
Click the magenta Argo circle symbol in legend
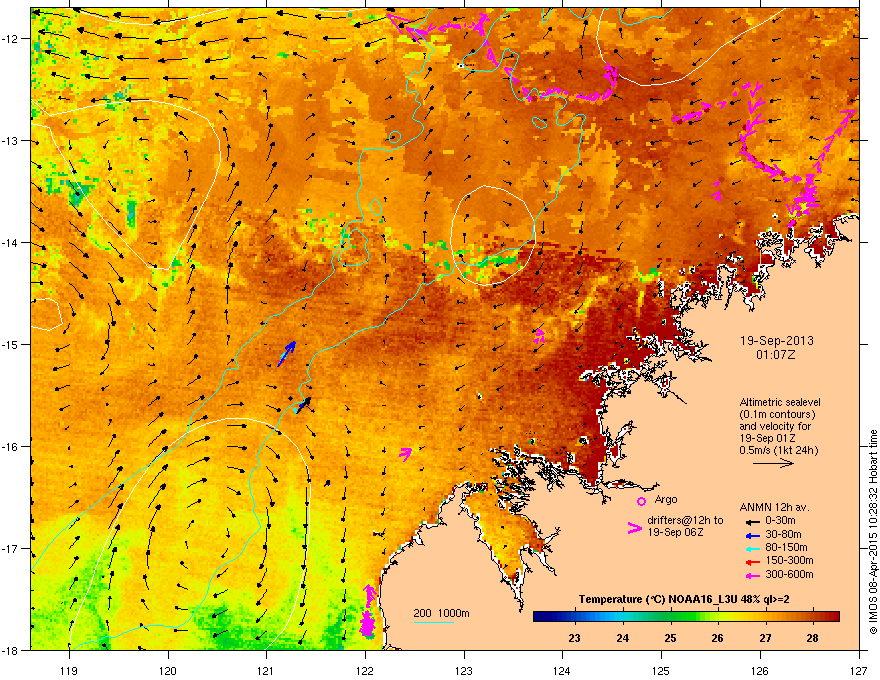pyautogui.click(x=641, y=501)
